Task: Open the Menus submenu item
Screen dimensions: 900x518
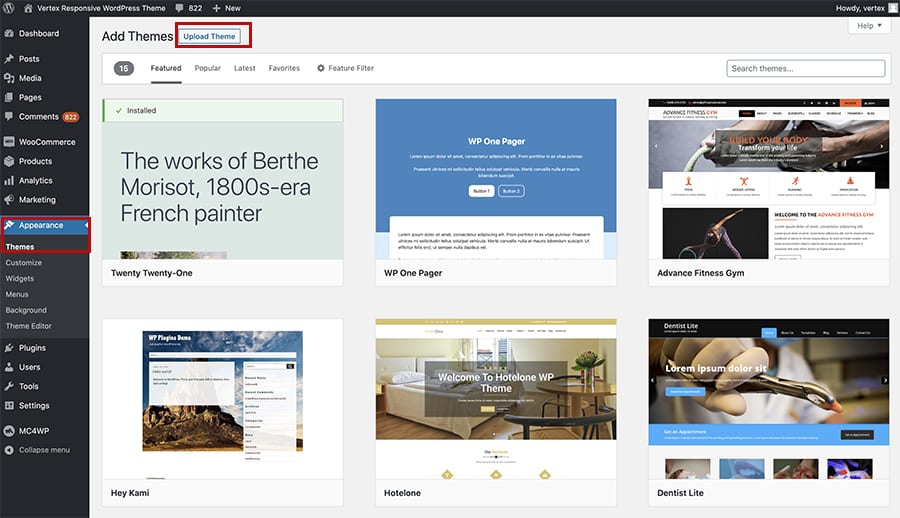Action: 17,294
